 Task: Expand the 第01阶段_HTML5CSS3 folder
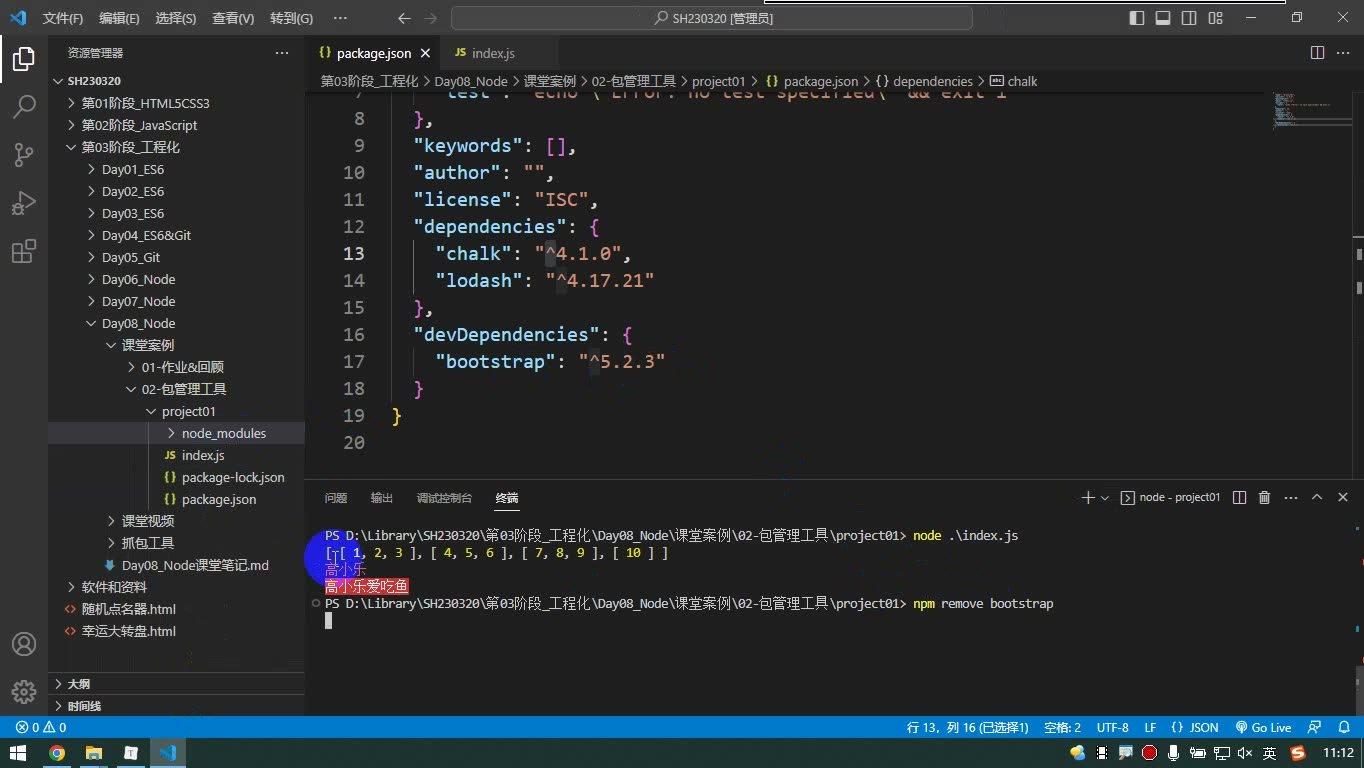coord(176,103)
